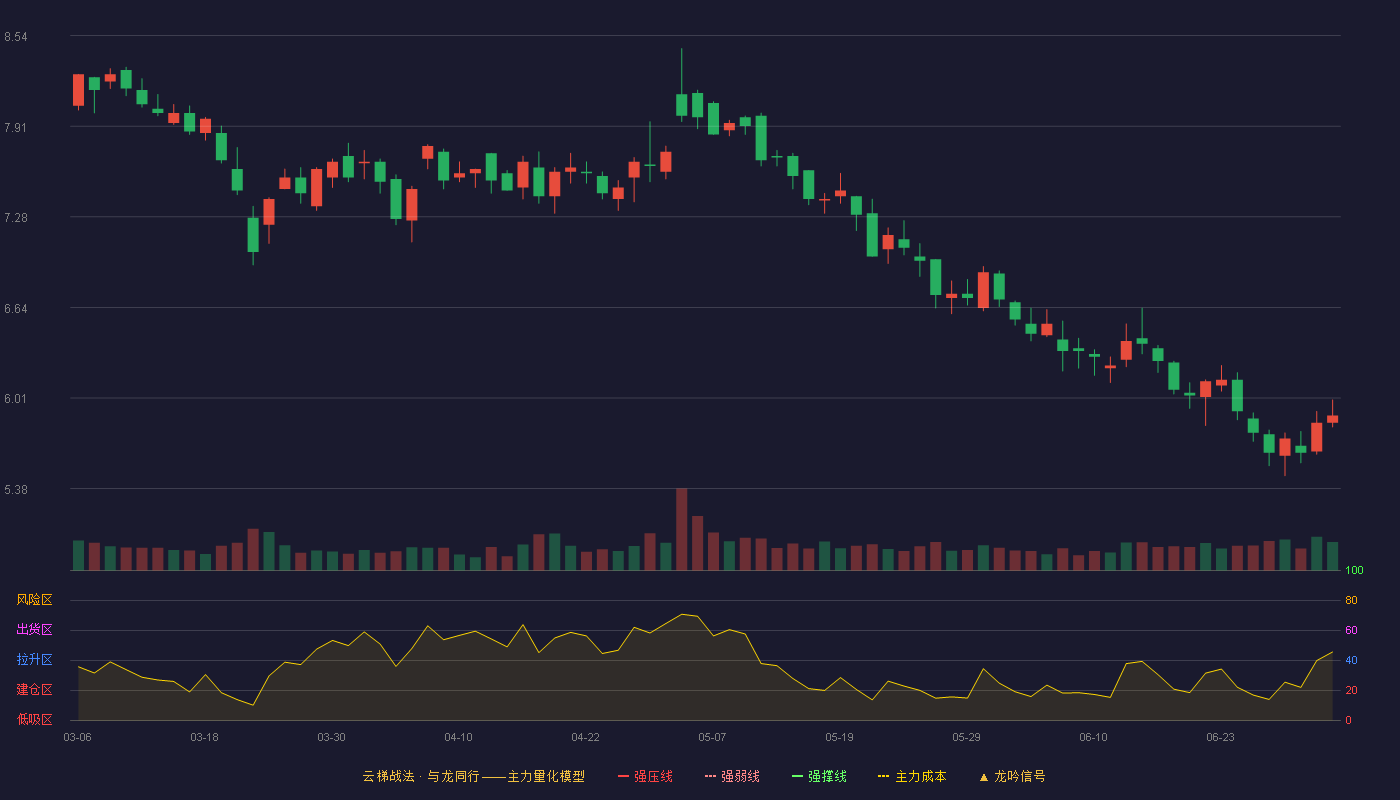Select the candlestick whose wick reaches the chart's highest price
This screenshot has height=800, width=1400.
point(681,85)
